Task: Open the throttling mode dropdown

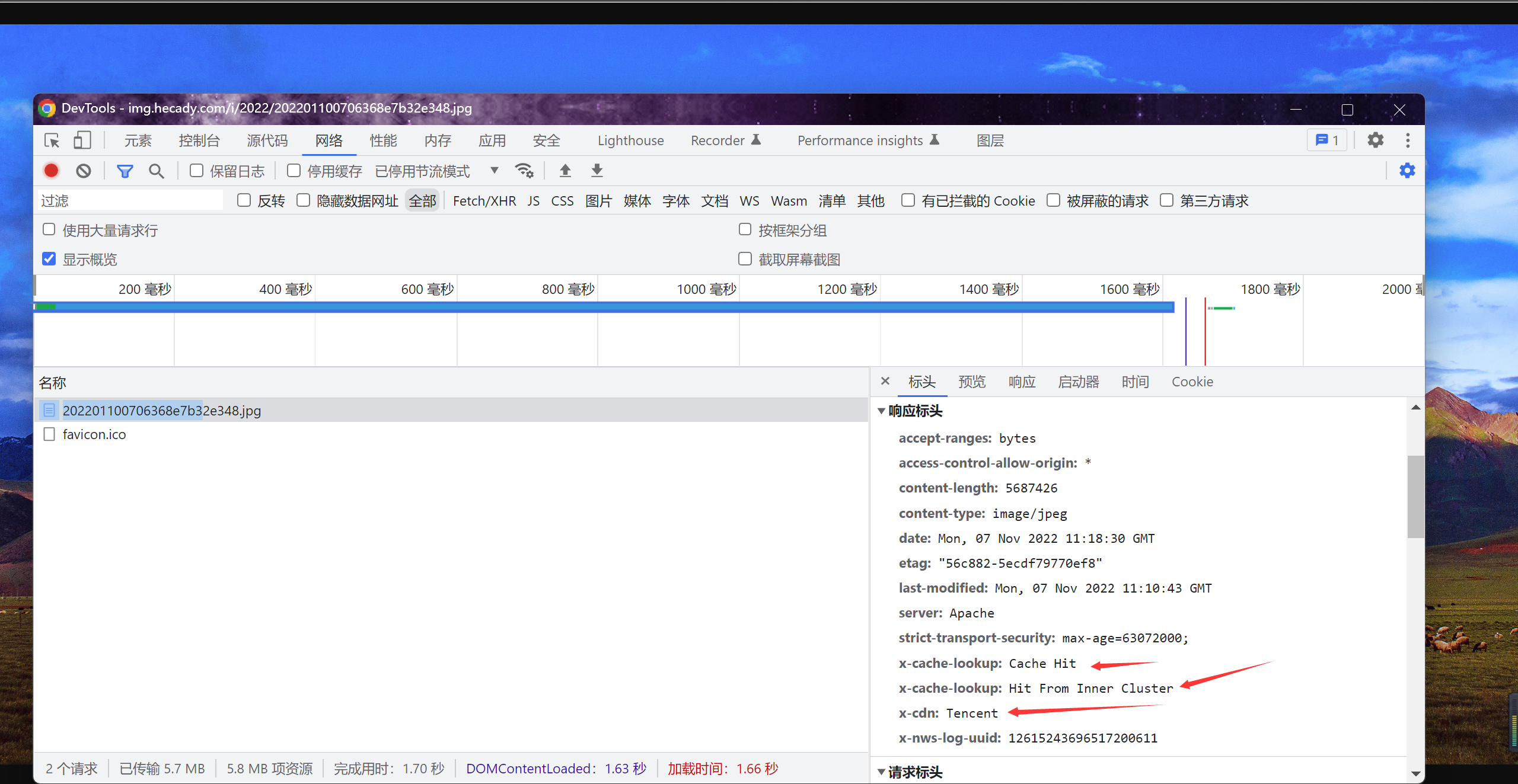Action: [495, 171]
